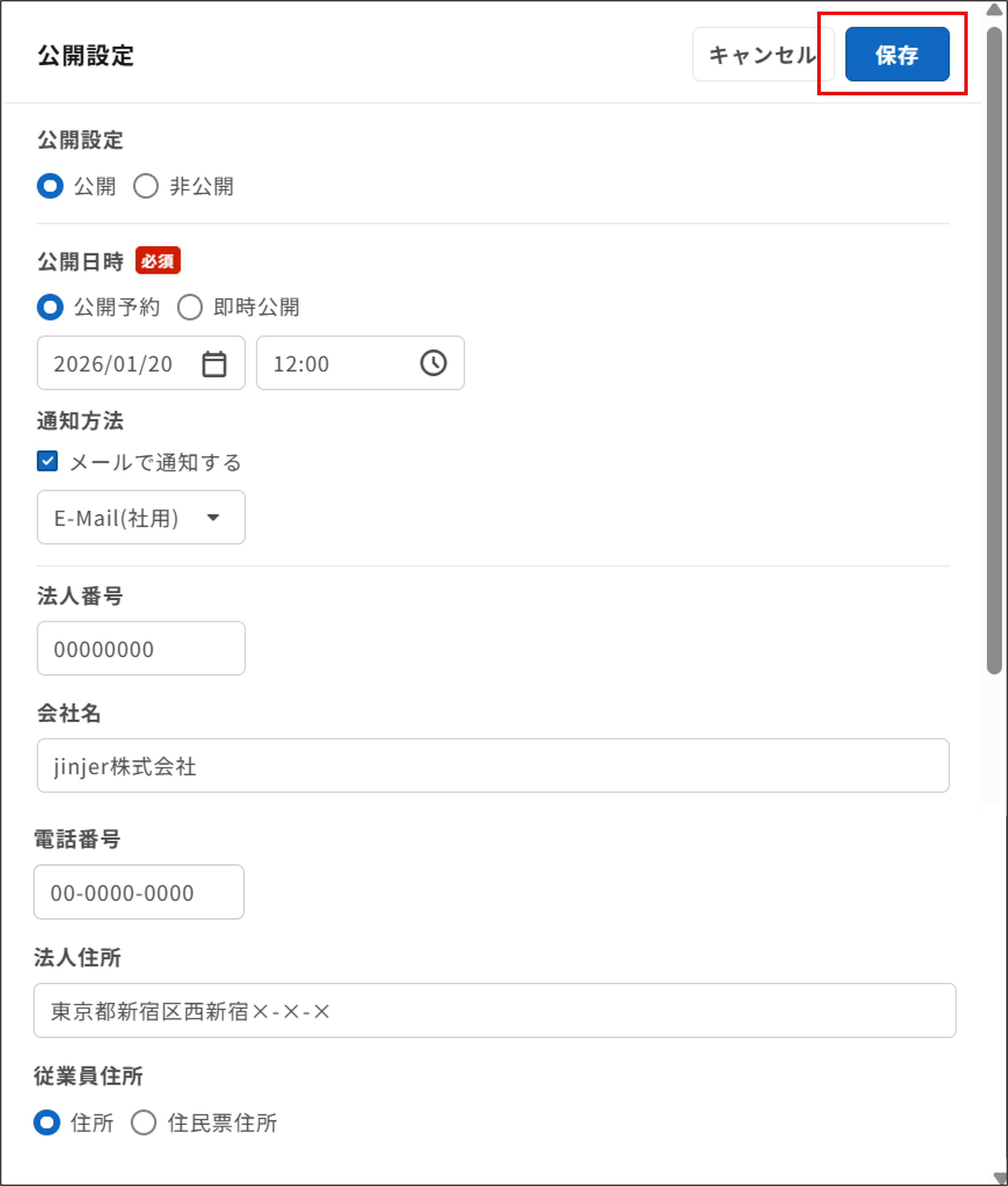
Task: Select the 非公開 radio button
Action: (x=146, y=185)
